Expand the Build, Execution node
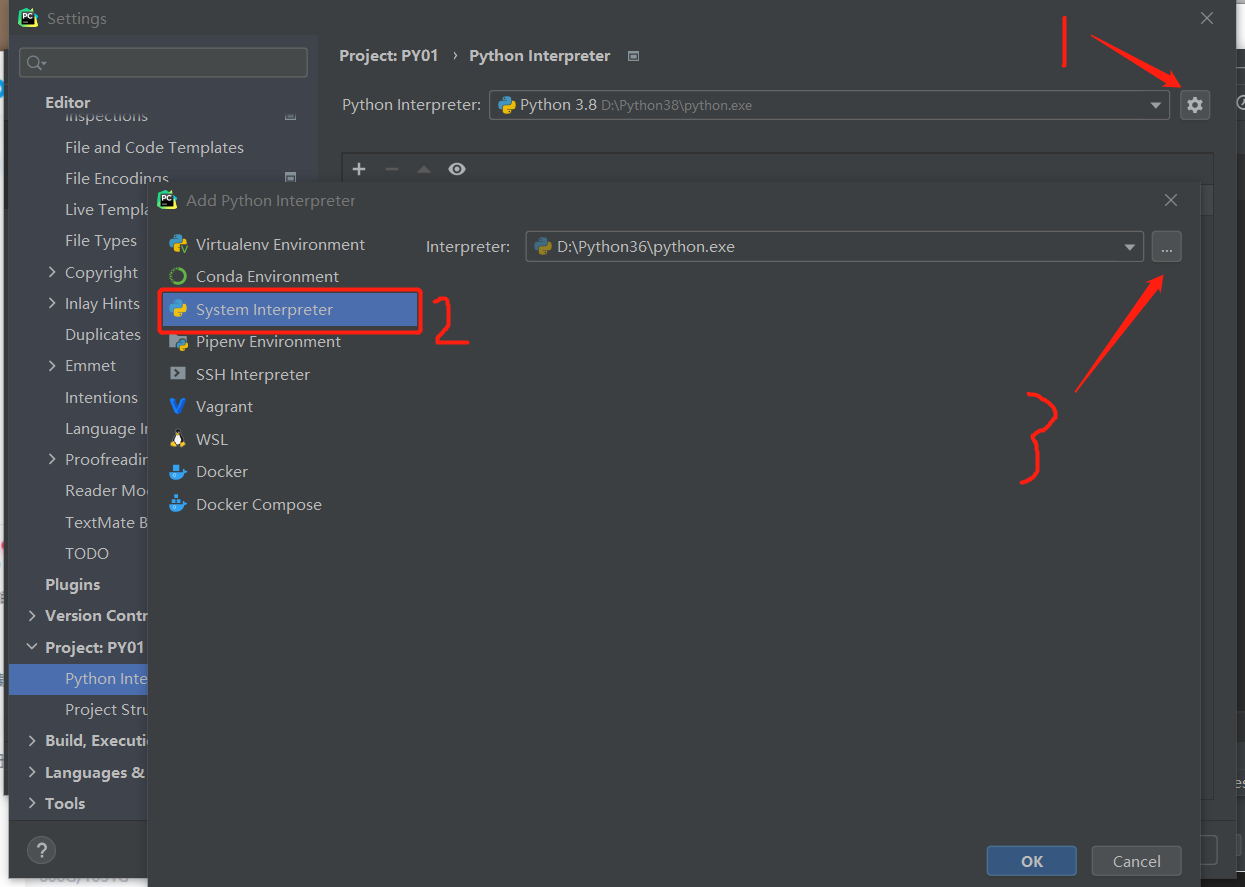 point(32,740)
